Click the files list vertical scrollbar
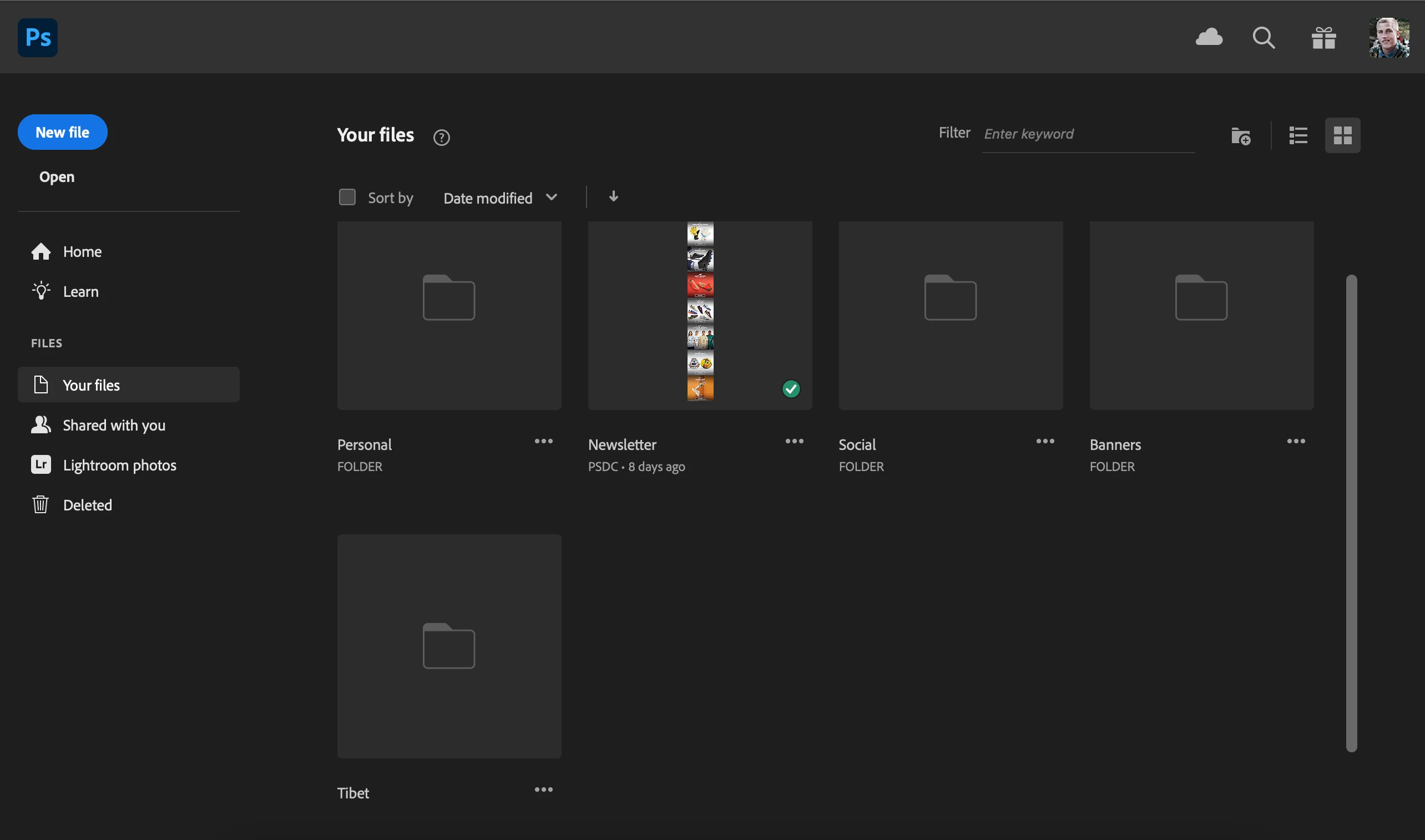The width and height of the screenshot is (1425, 840). click(1351, 513)
